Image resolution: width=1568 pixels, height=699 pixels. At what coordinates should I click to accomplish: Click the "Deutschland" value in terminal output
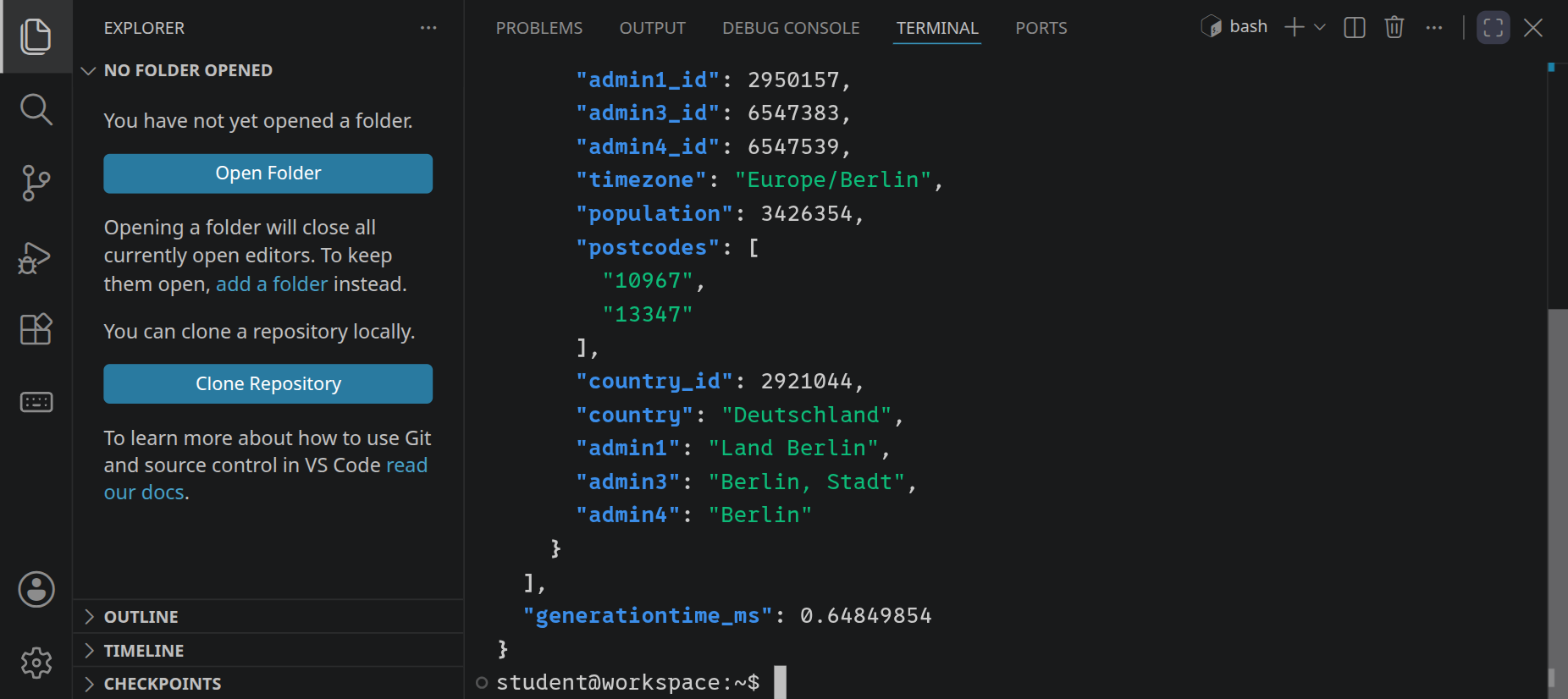806,415
